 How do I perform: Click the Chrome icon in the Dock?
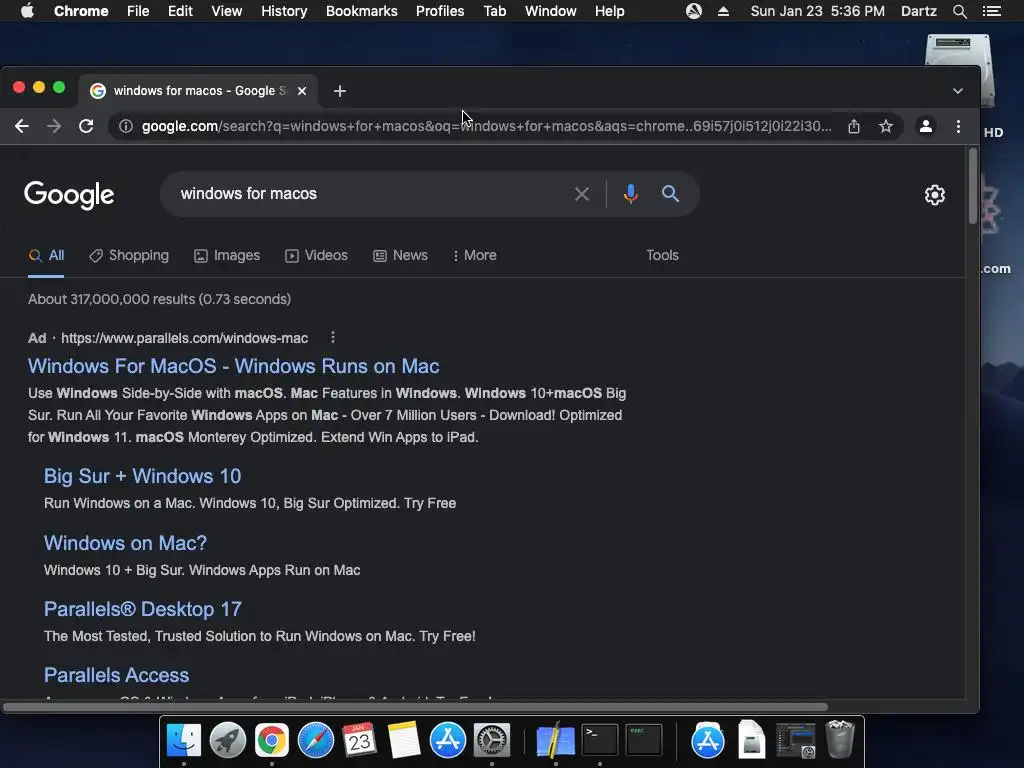point(272,740)
